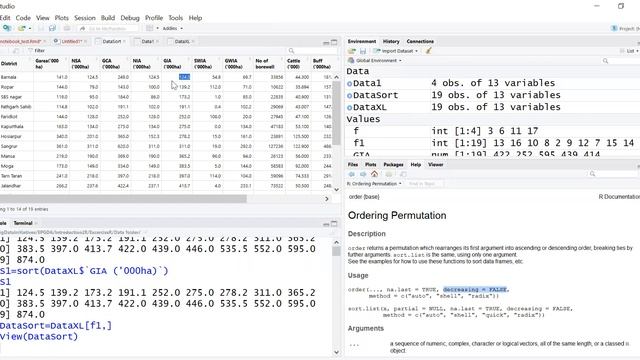Select the DataSort viewer tab

(111, 42)
